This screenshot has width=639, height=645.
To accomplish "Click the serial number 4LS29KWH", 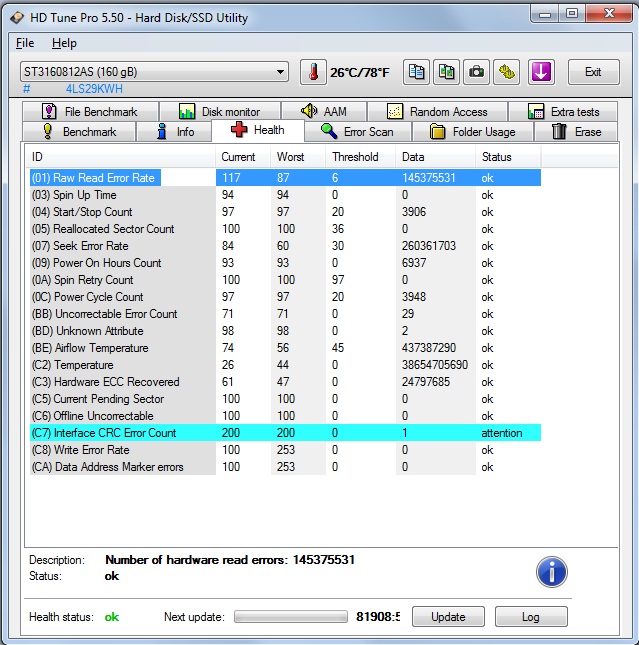I will point(94,89).
